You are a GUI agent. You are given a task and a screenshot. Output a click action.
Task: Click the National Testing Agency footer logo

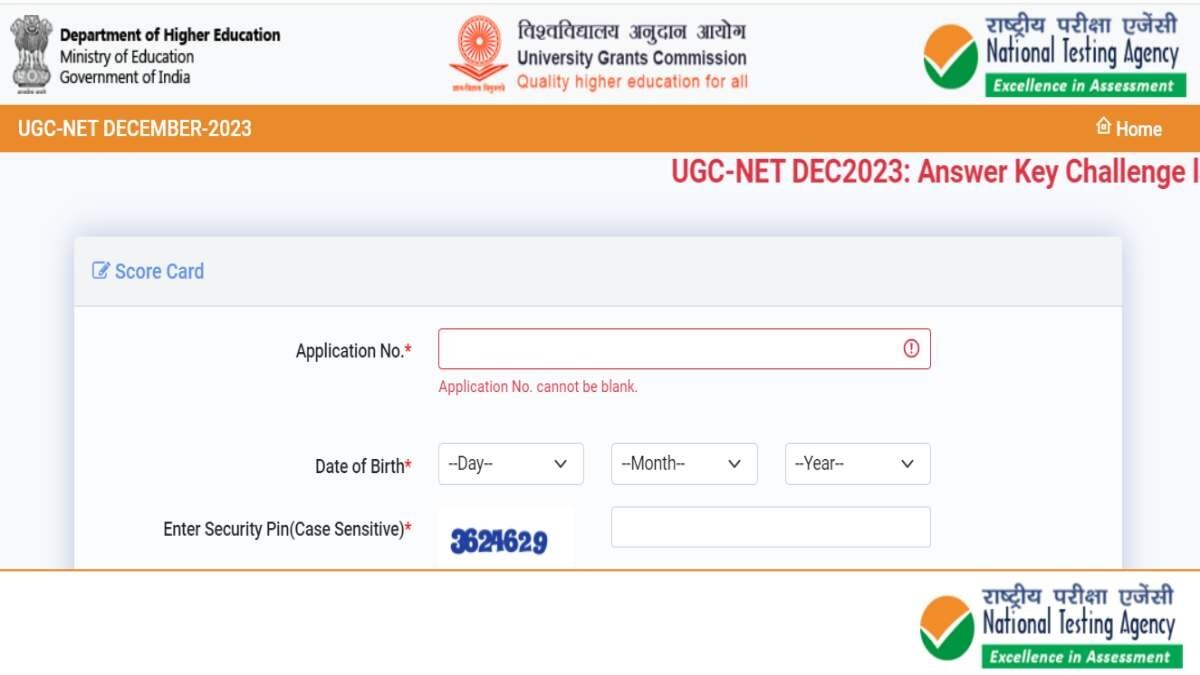(x=1048, y=626)
